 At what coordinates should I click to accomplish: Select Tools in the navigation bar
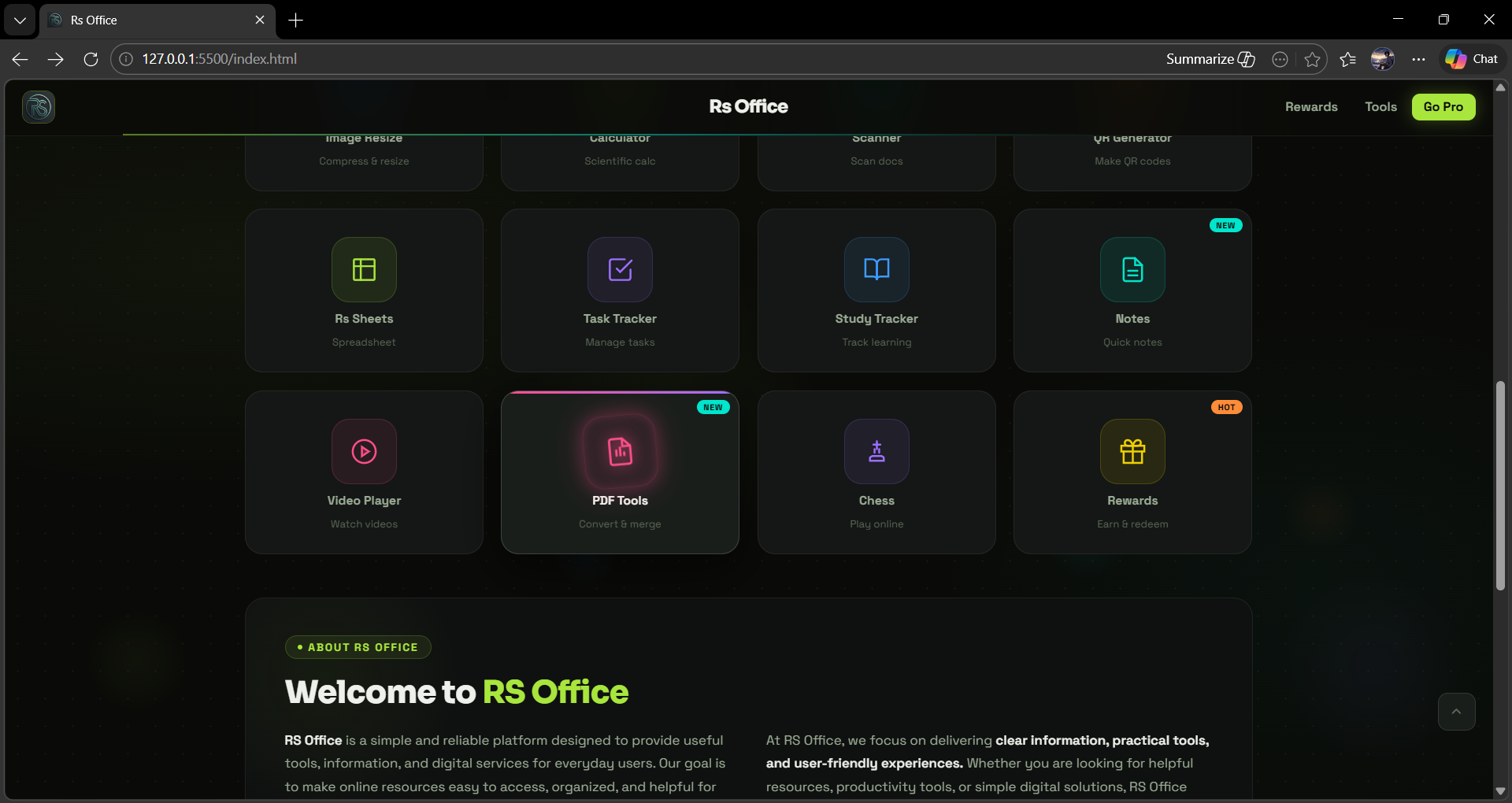coord(1380,106)
